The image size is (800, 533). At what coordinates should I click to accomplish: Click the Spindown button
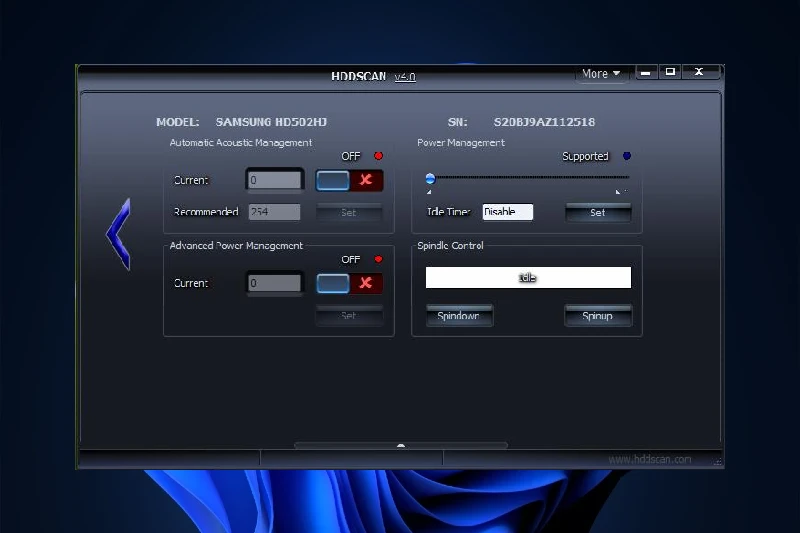click(x=459, y=316)
